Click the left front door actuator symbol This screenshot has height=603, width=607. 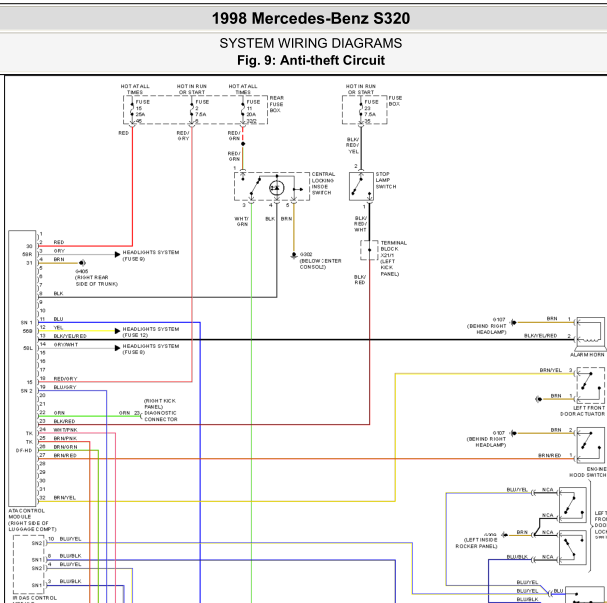click(590, 385)
